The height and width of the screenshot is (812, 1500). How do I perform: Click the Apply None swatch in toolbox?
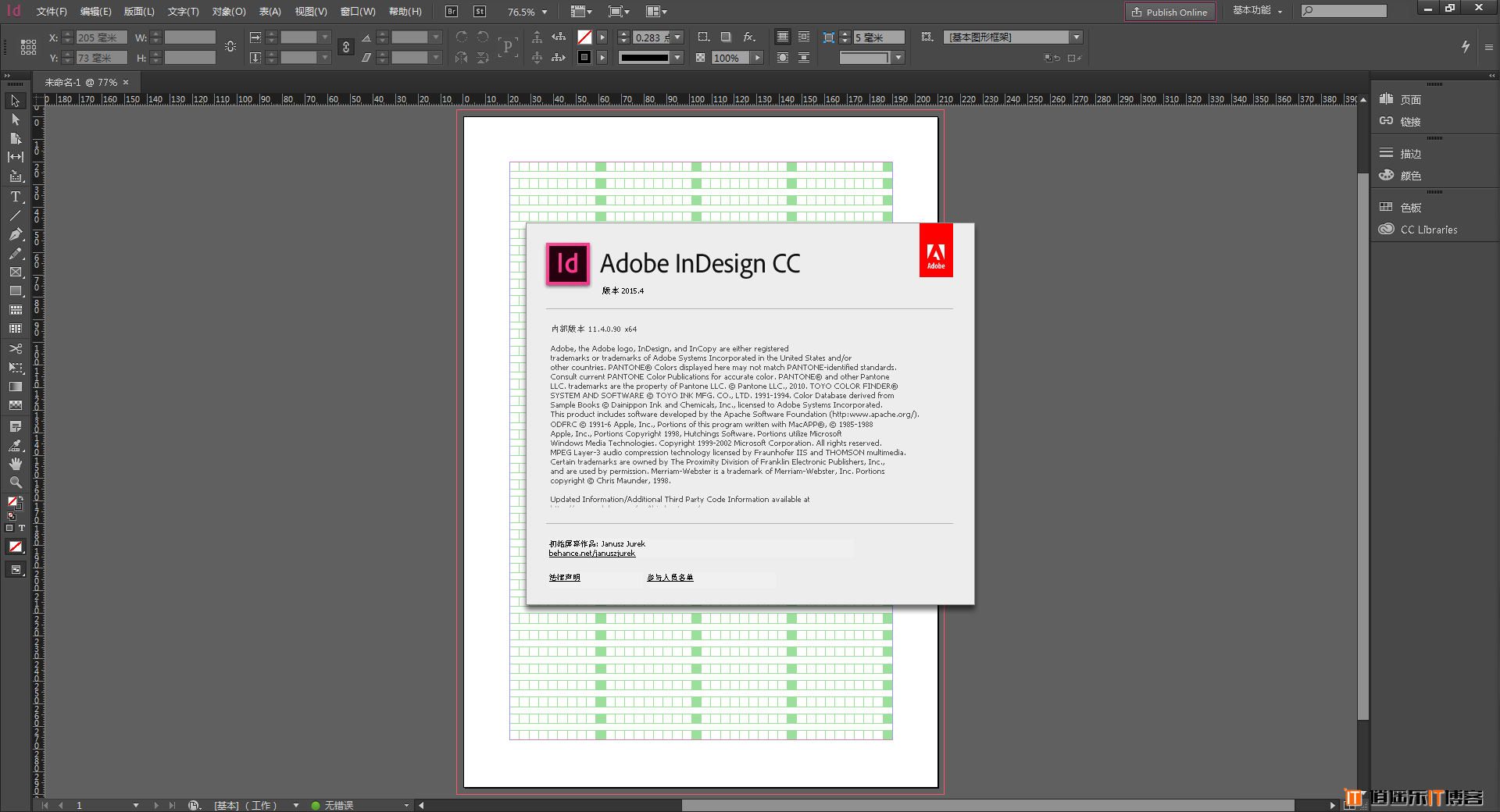16,547
